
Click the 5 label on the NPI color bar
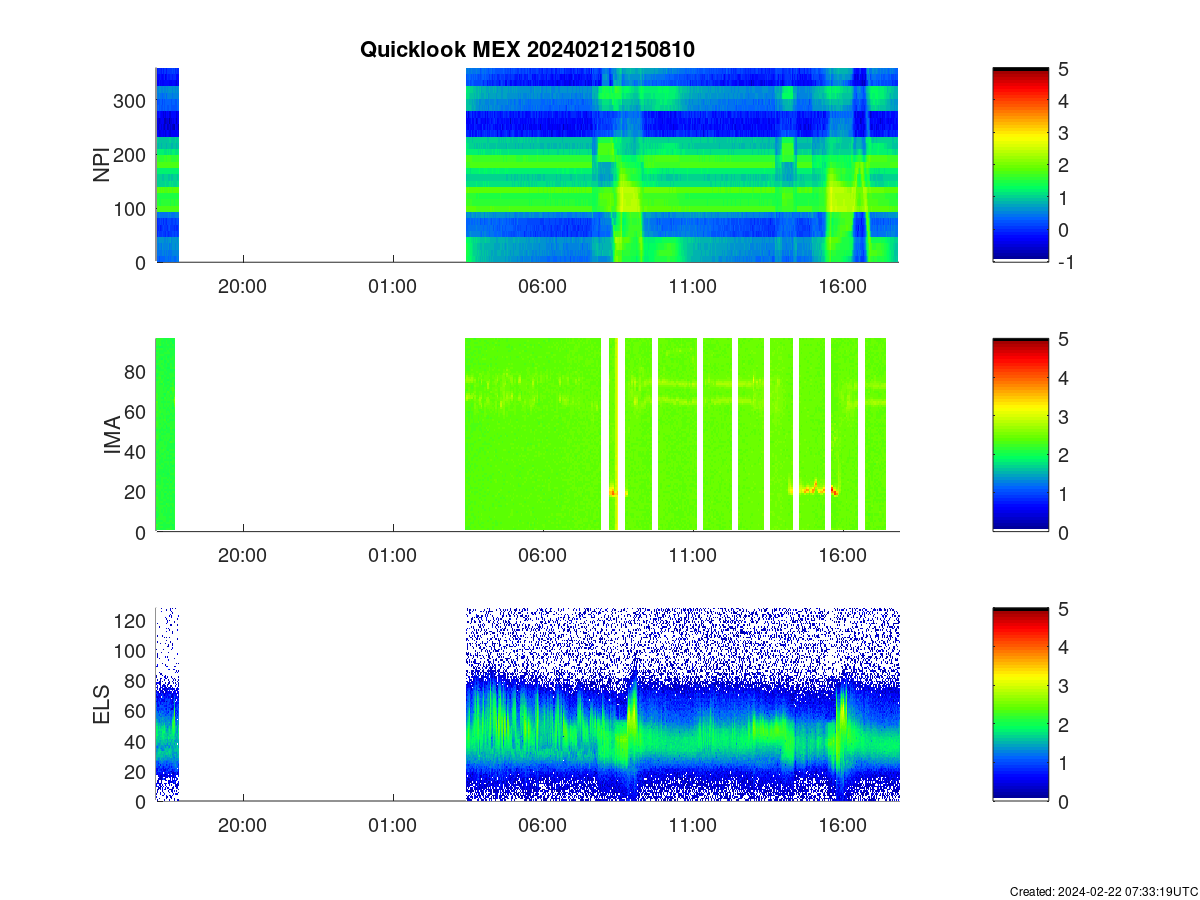(1064, 69)
